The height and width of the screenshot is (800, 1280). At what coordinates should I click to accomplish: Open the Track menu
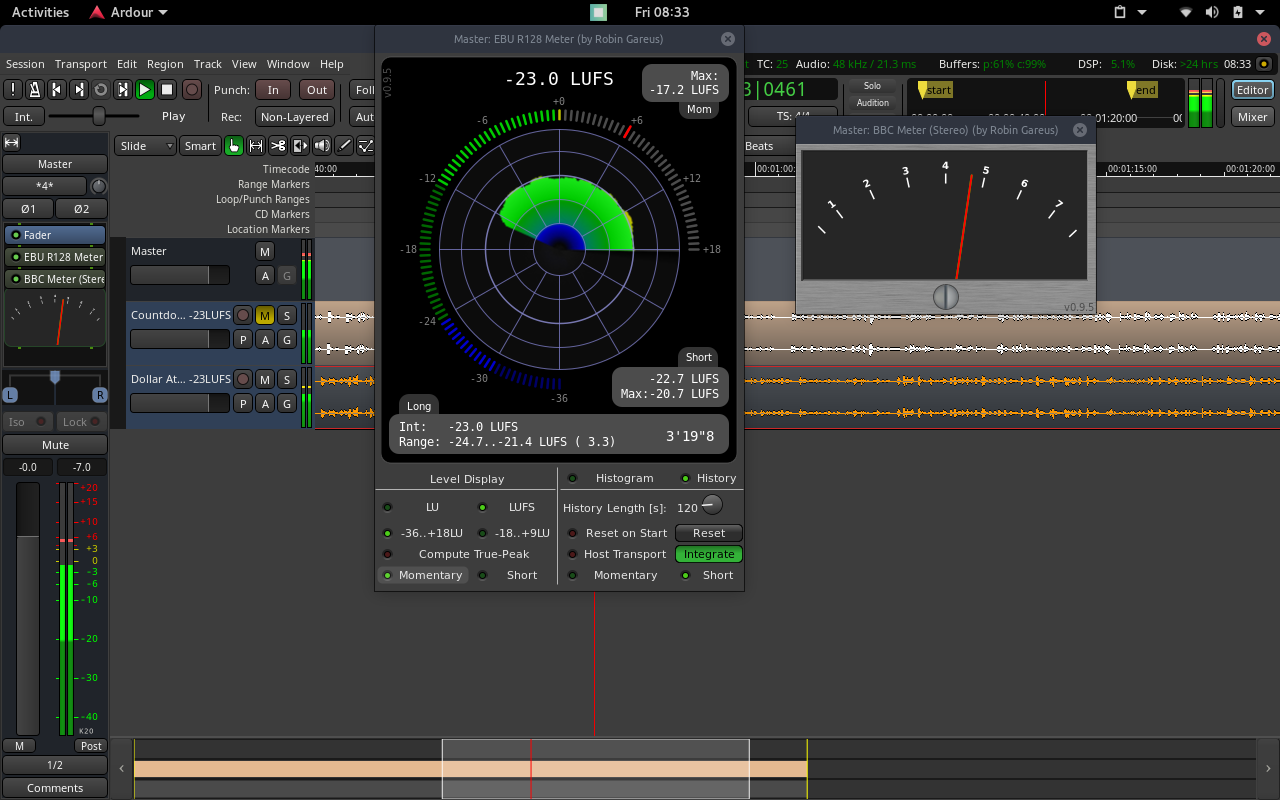pyautogui.click(x=208, y=64)
